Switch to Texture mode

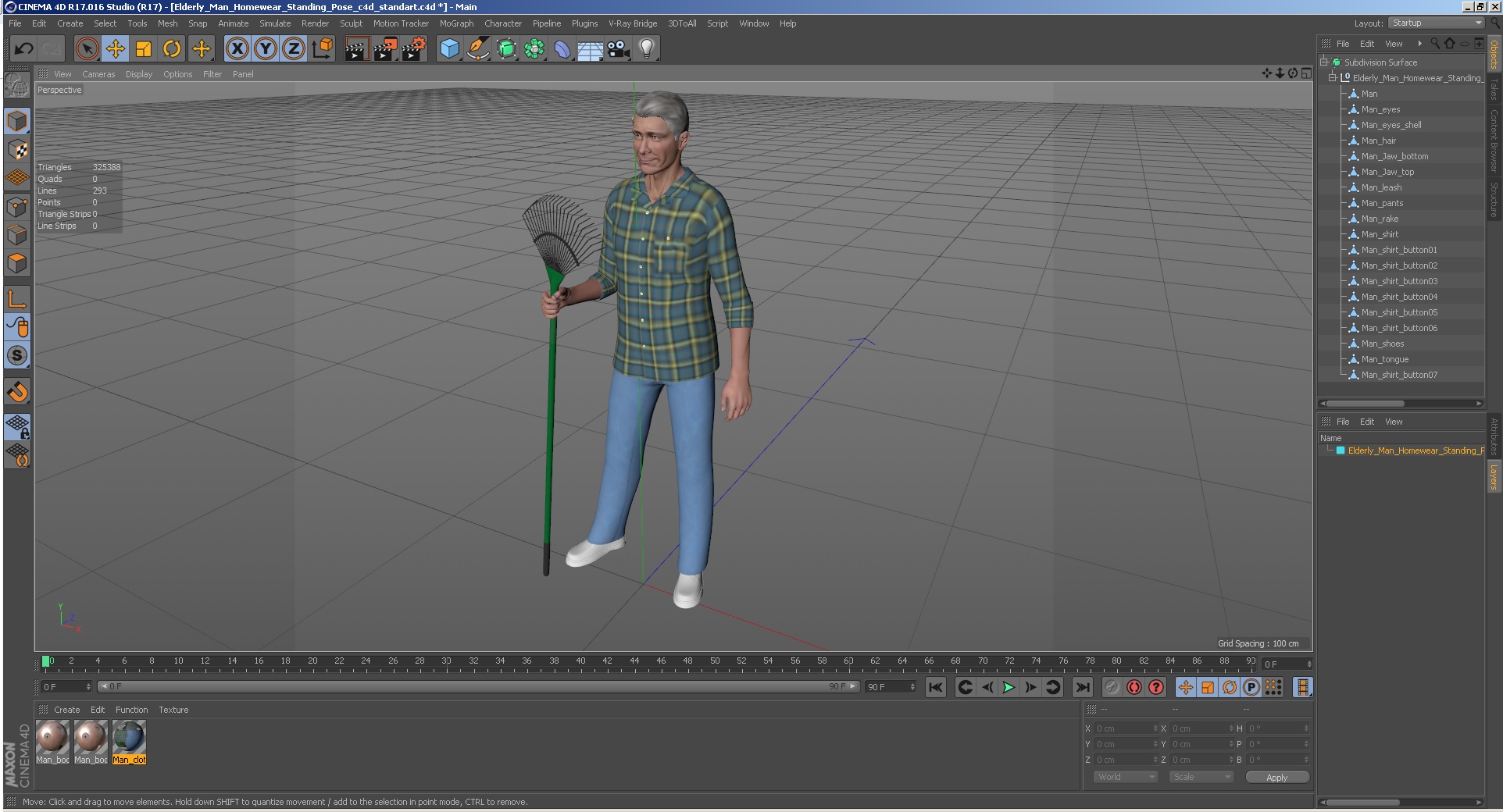coord(17,149)
